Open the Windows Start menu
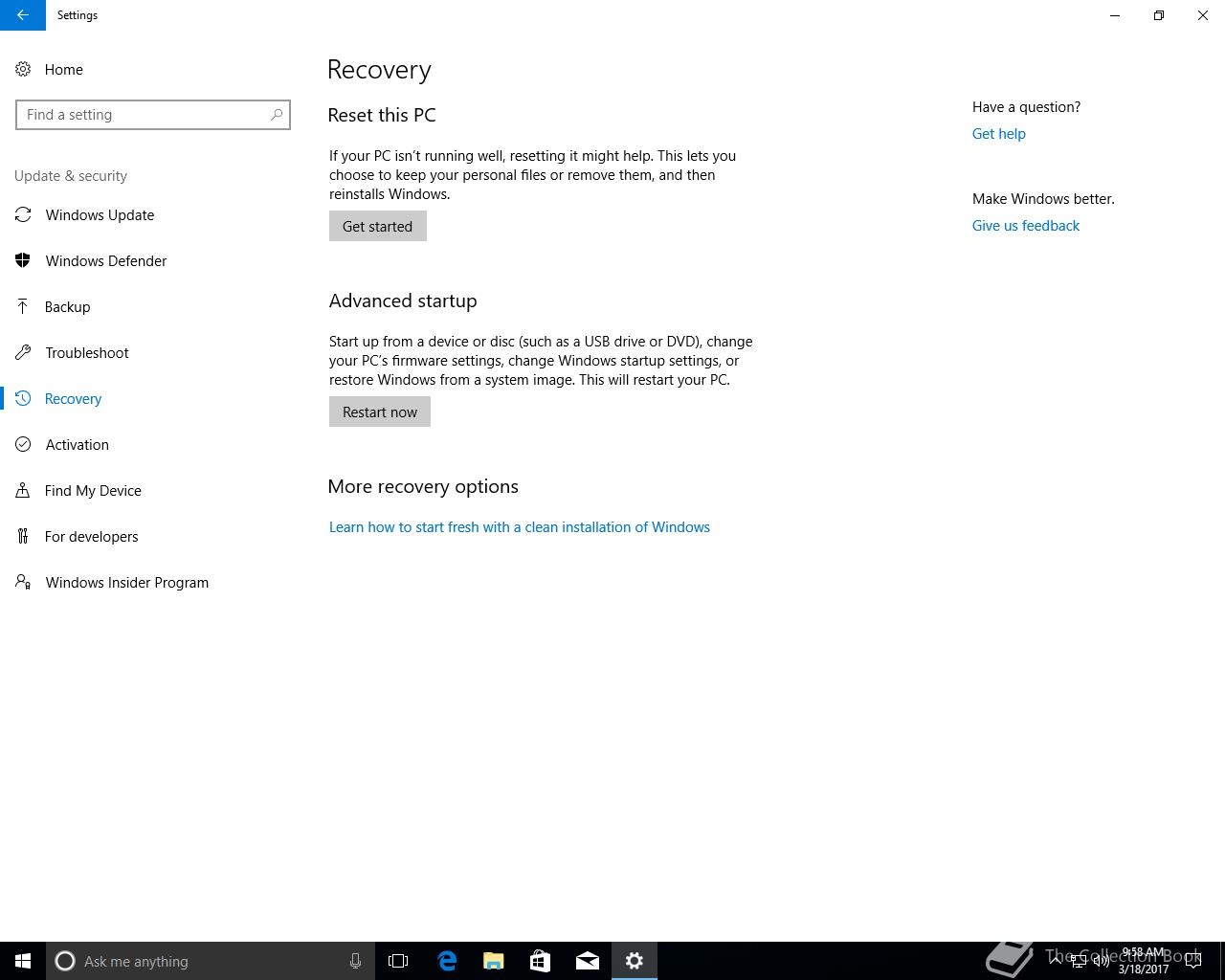The height and width of the screenshot is (980, 1225). click(23, 961)
